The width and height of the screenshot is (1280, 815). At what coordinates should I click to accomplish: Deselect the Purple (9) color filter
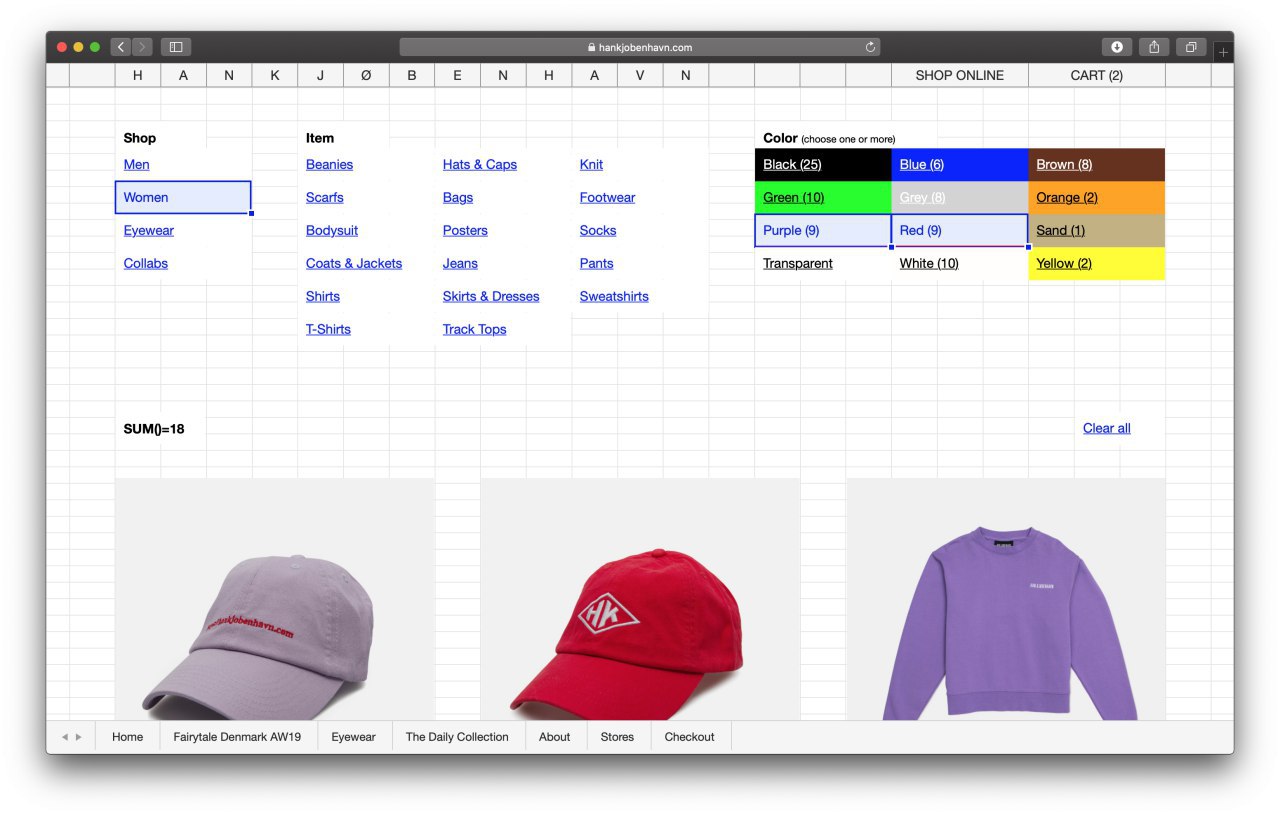pos(823,230)
